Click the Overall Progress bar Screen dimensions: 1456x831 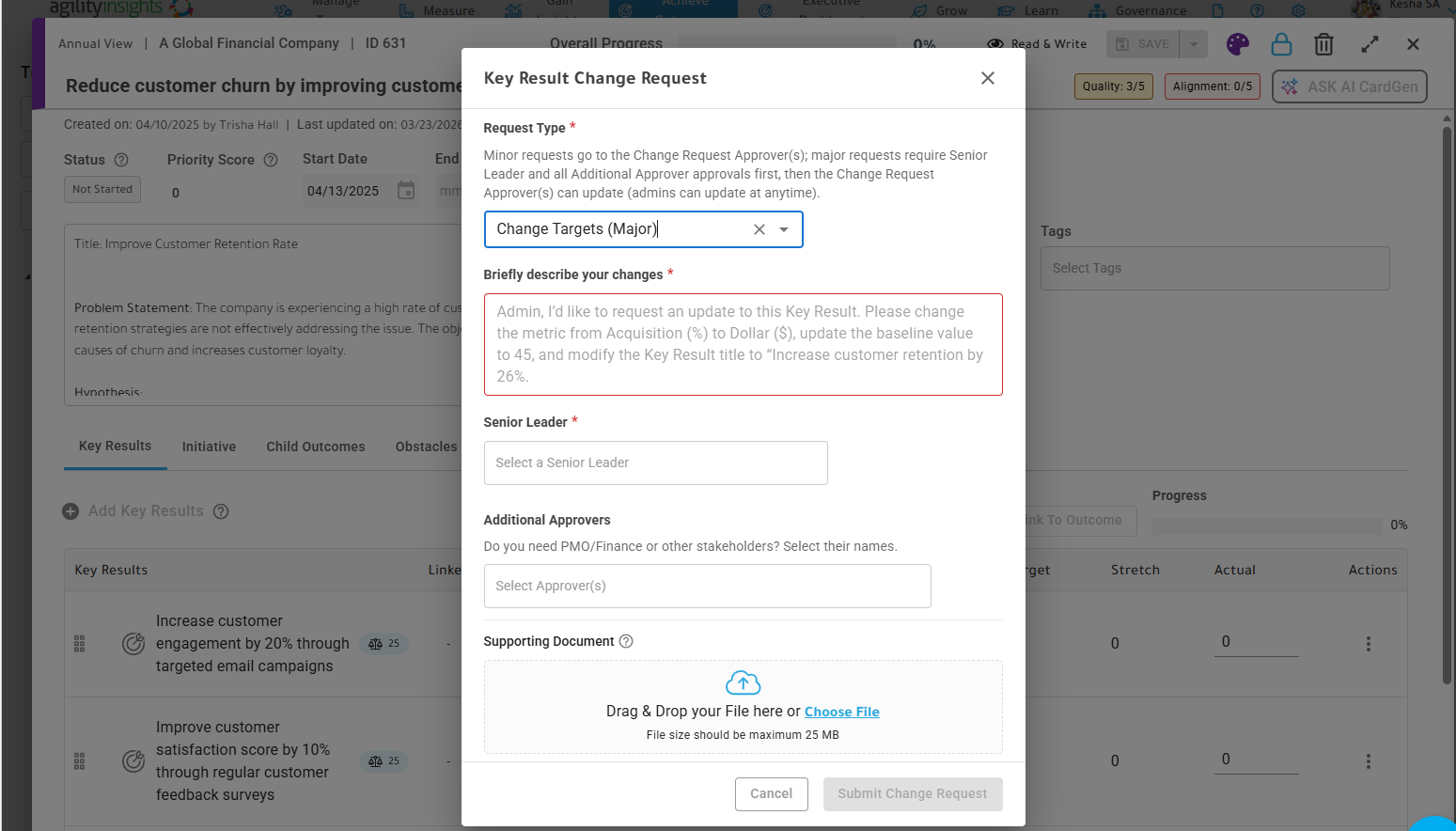coord(787,43)
